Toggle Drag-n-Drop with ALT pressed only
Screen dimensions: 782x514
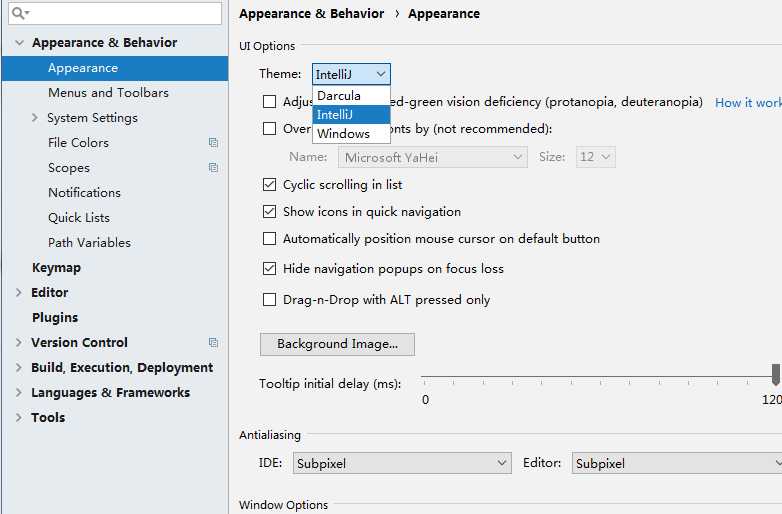click(269, 300)
